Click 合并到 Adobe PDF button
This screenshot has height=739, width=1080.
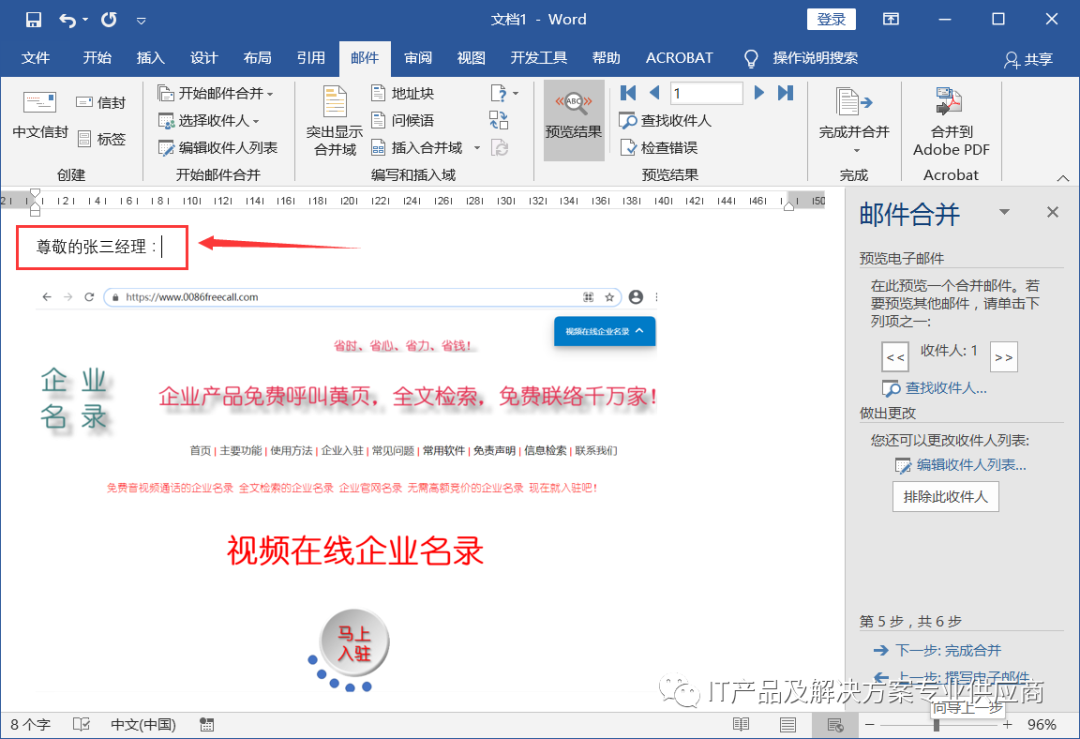951,122
